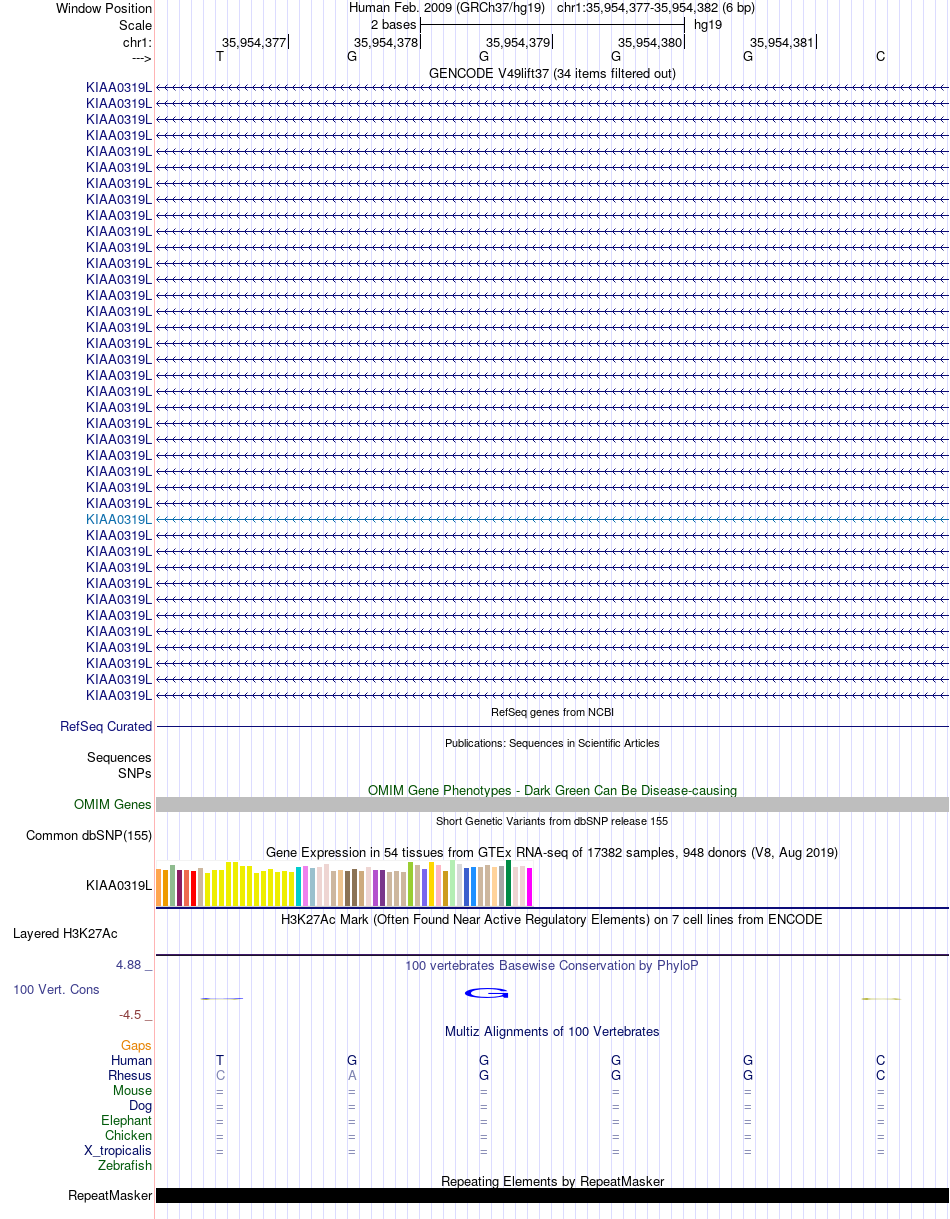Screen dimensions: 950x1219
Task: Click the chr1: ruler label
Action: [x=138, y=42]
